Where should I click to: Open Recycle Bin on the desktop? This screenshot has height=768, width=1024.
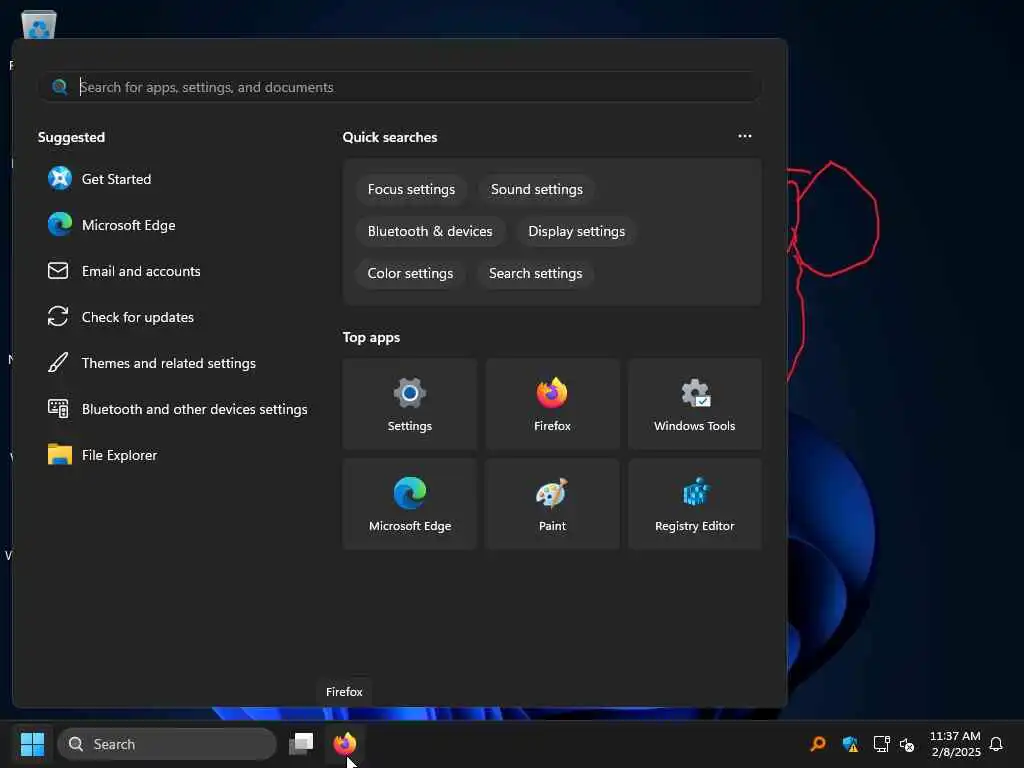39,25
